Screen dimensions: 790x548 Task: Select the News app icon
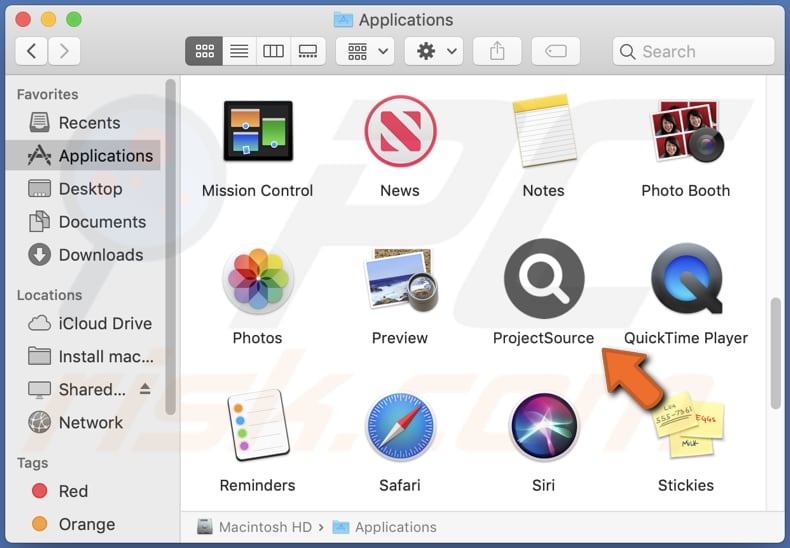(x=400, y=131)
